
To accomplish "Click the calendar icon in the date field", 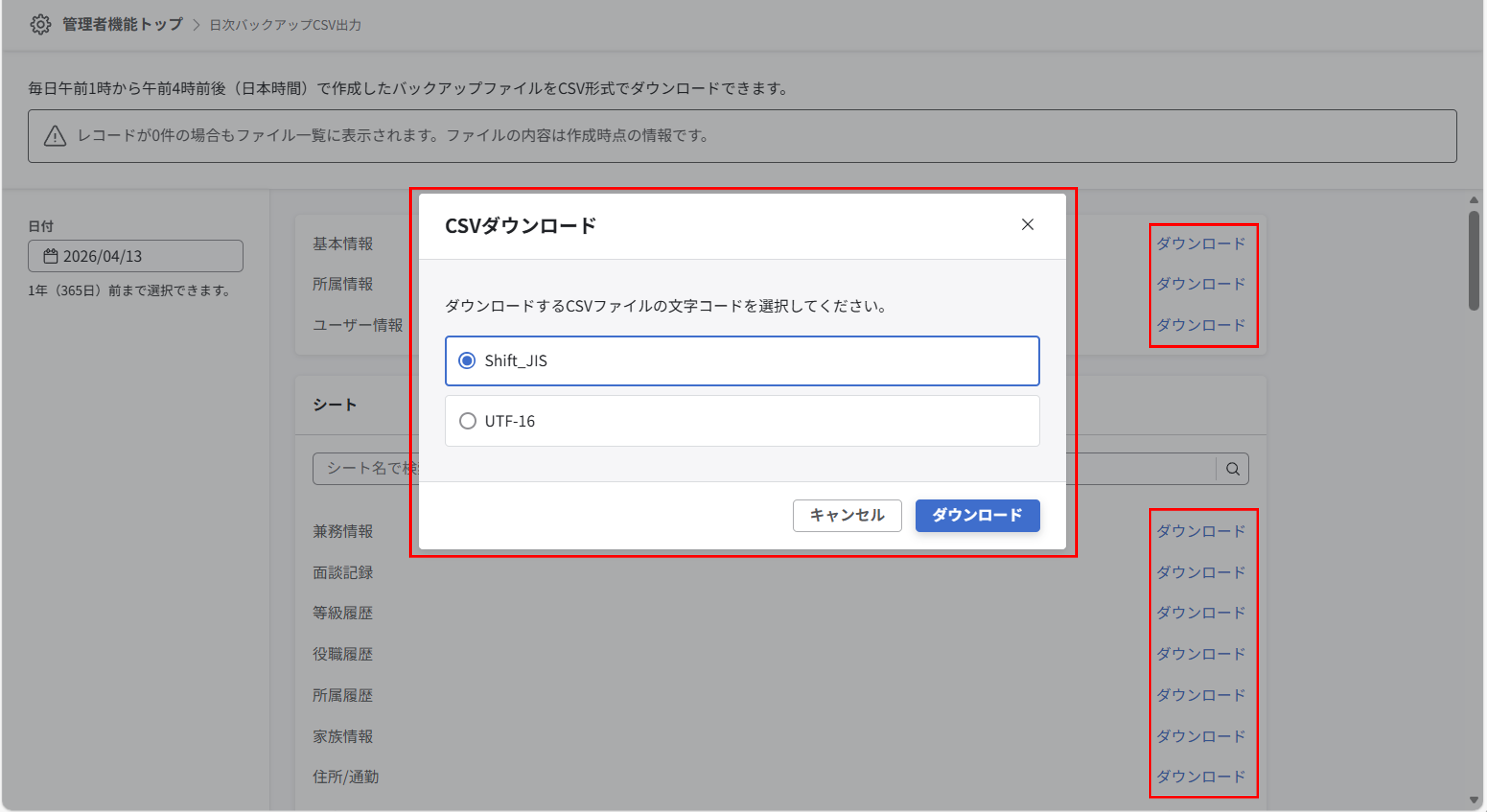I will point(50,256).
